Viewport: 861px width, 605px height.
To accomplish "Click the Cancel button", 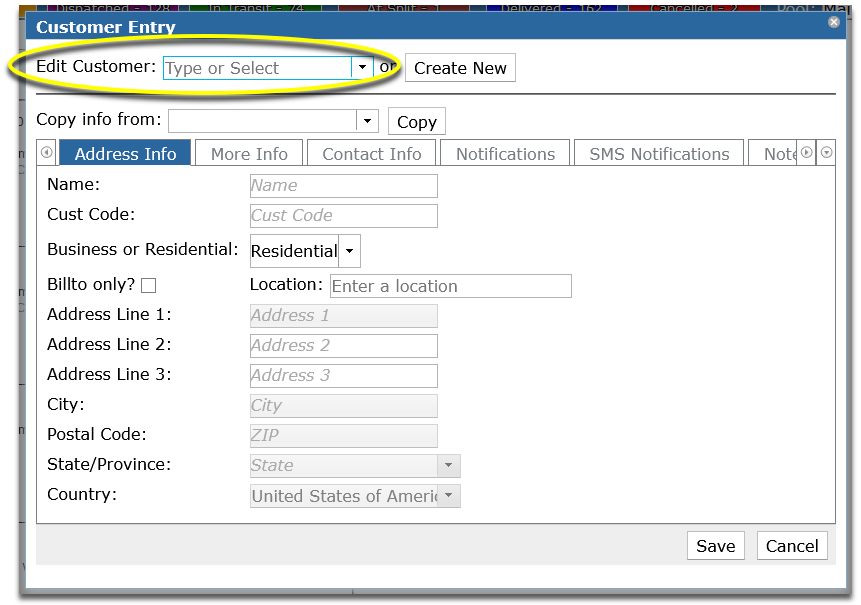I will 792,546.
